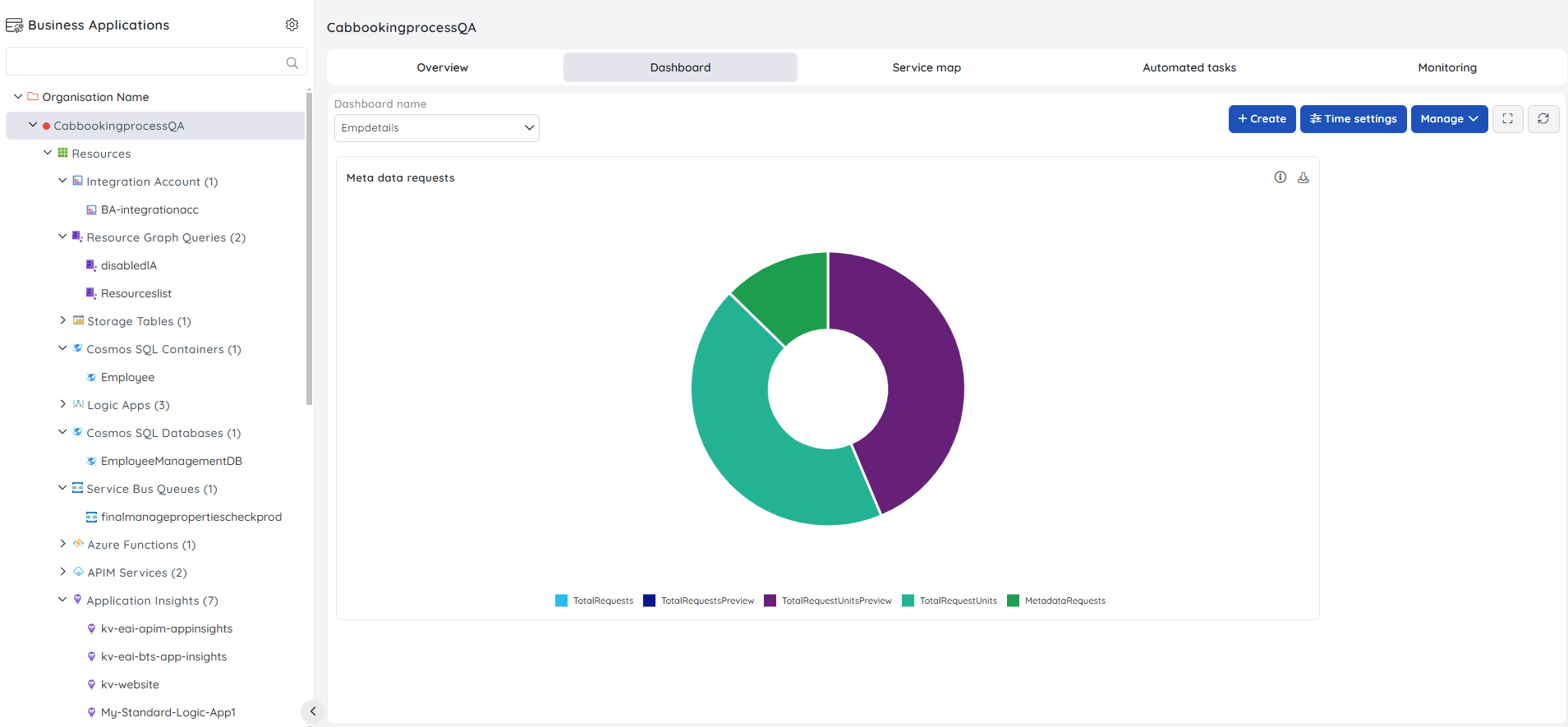Click the disabledIA query icon
This screenshot has width=1568, height=727.
91,265
